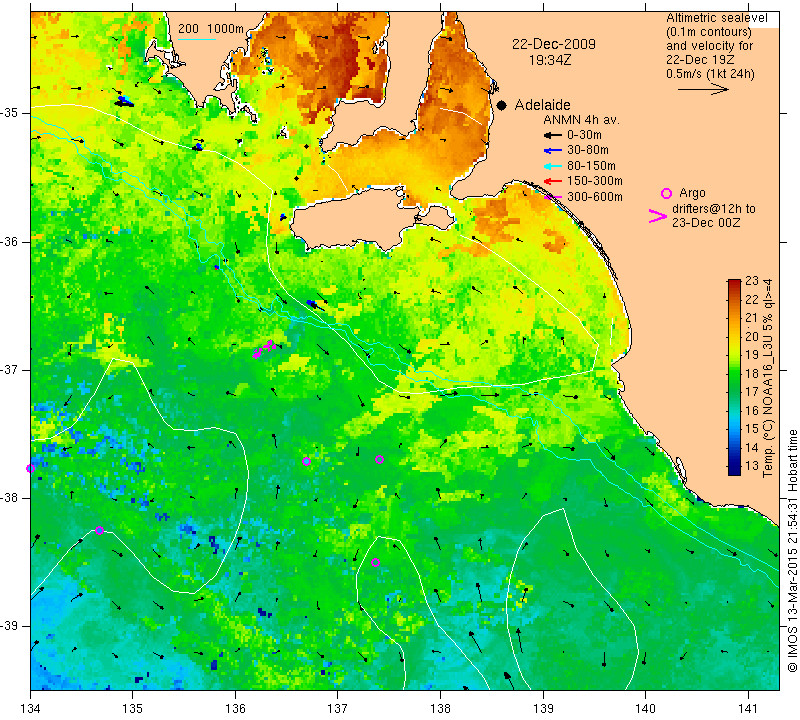Screen dimensions: 800x720
Task: Click the (0.1m contours) text
Action: coord(709,32)
